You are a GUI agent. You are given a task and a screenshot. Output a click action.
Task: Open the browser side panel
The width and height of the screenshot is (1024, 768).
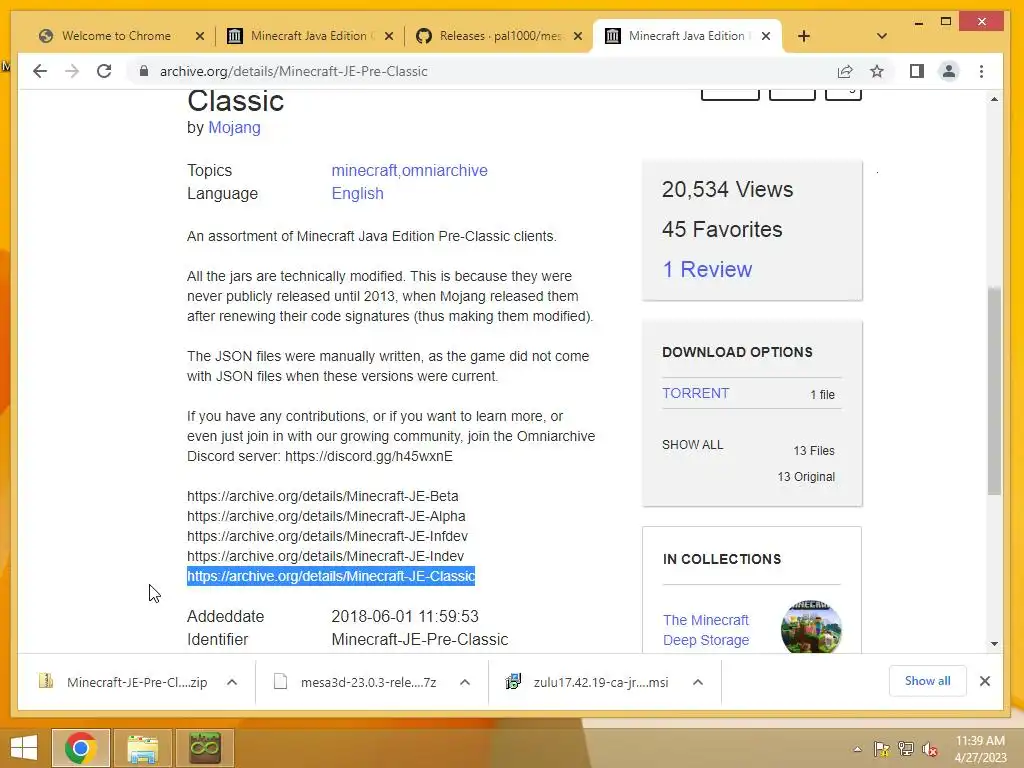(x=917, y=71)
